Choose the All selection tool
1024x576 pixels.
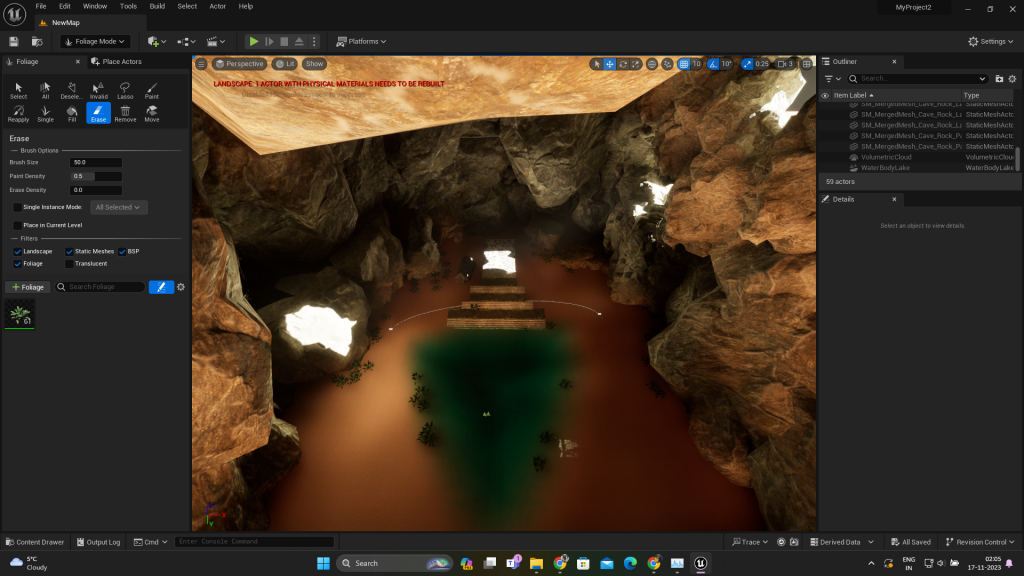pos(45,90)
